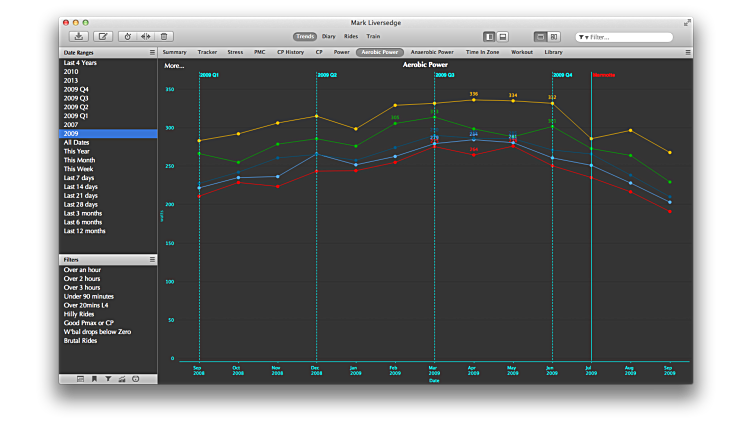This screenshot has height=423, width=752.
Task: Click the More... link above chart
Action: pos(174,65)
